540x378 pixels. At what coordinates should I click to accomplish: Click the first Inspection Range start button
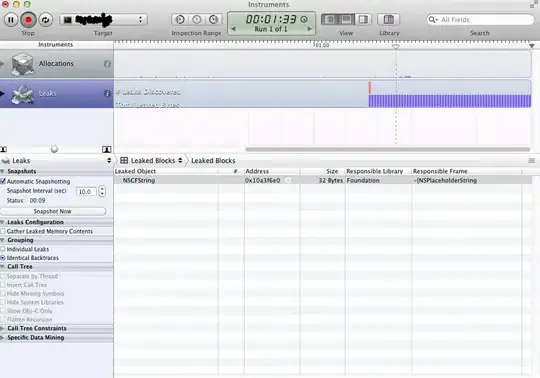tap(180, 20)
